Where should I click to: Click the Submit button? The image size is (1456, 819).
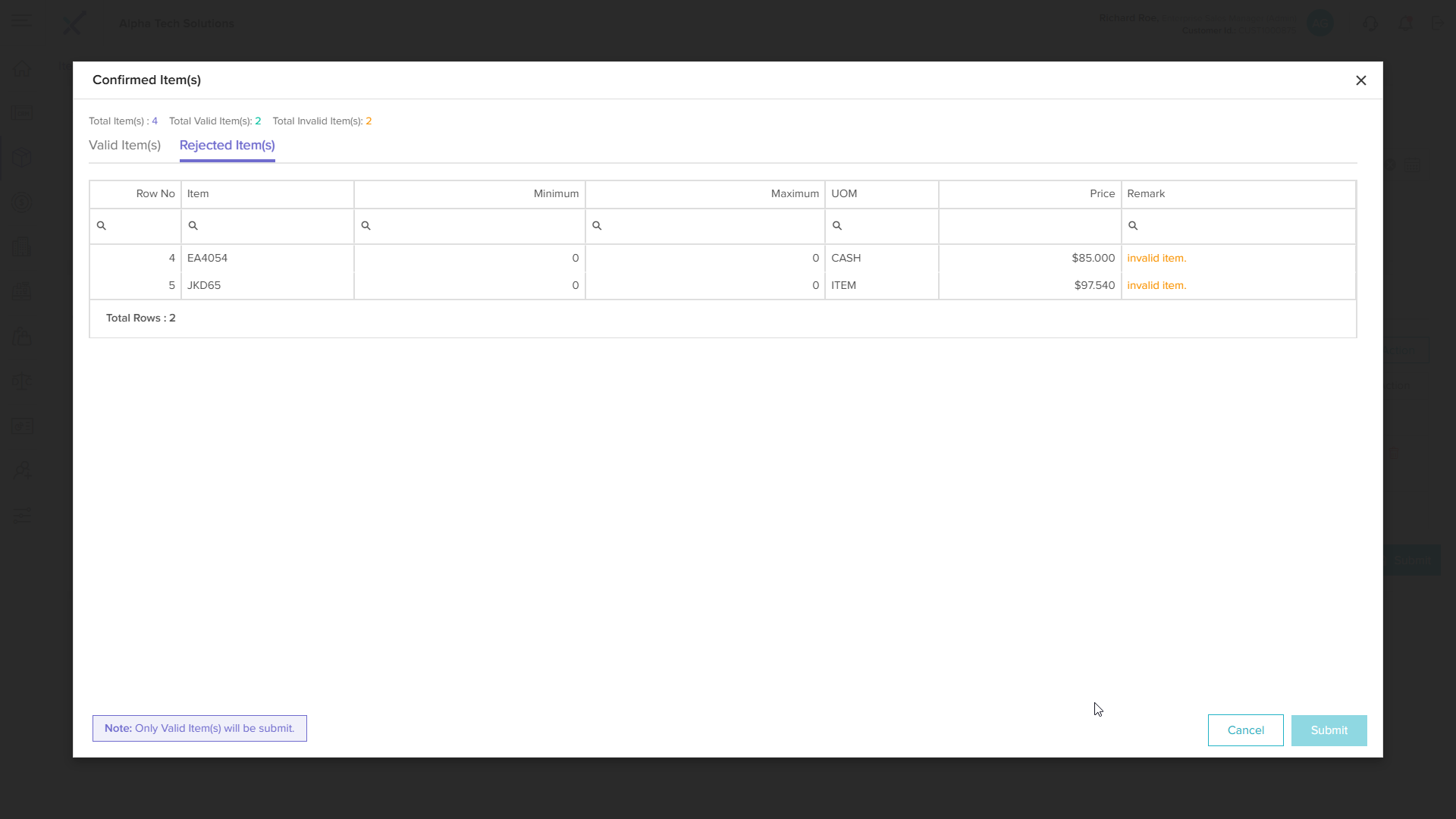1329,730
